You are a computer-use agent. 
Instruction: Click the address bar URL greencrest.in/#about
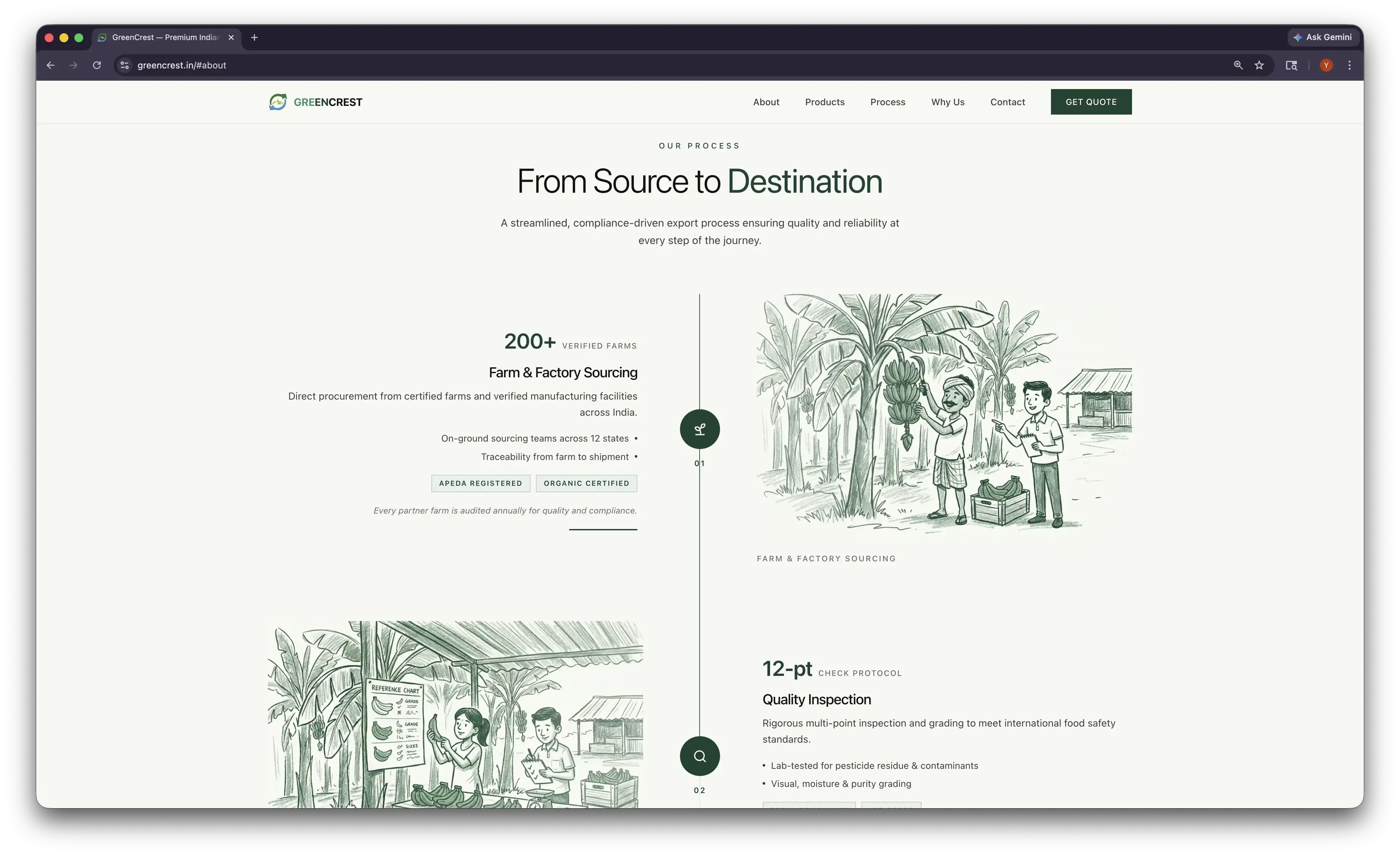(182, 65)
